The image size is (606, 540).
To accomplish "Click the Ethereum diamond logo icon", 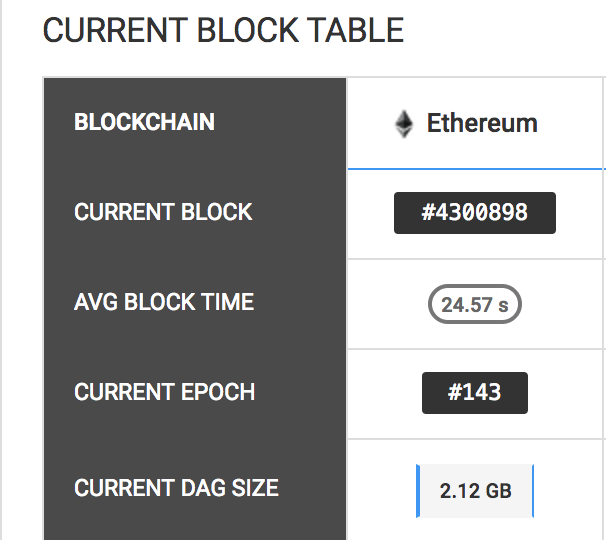I will (x=403, y=124).
